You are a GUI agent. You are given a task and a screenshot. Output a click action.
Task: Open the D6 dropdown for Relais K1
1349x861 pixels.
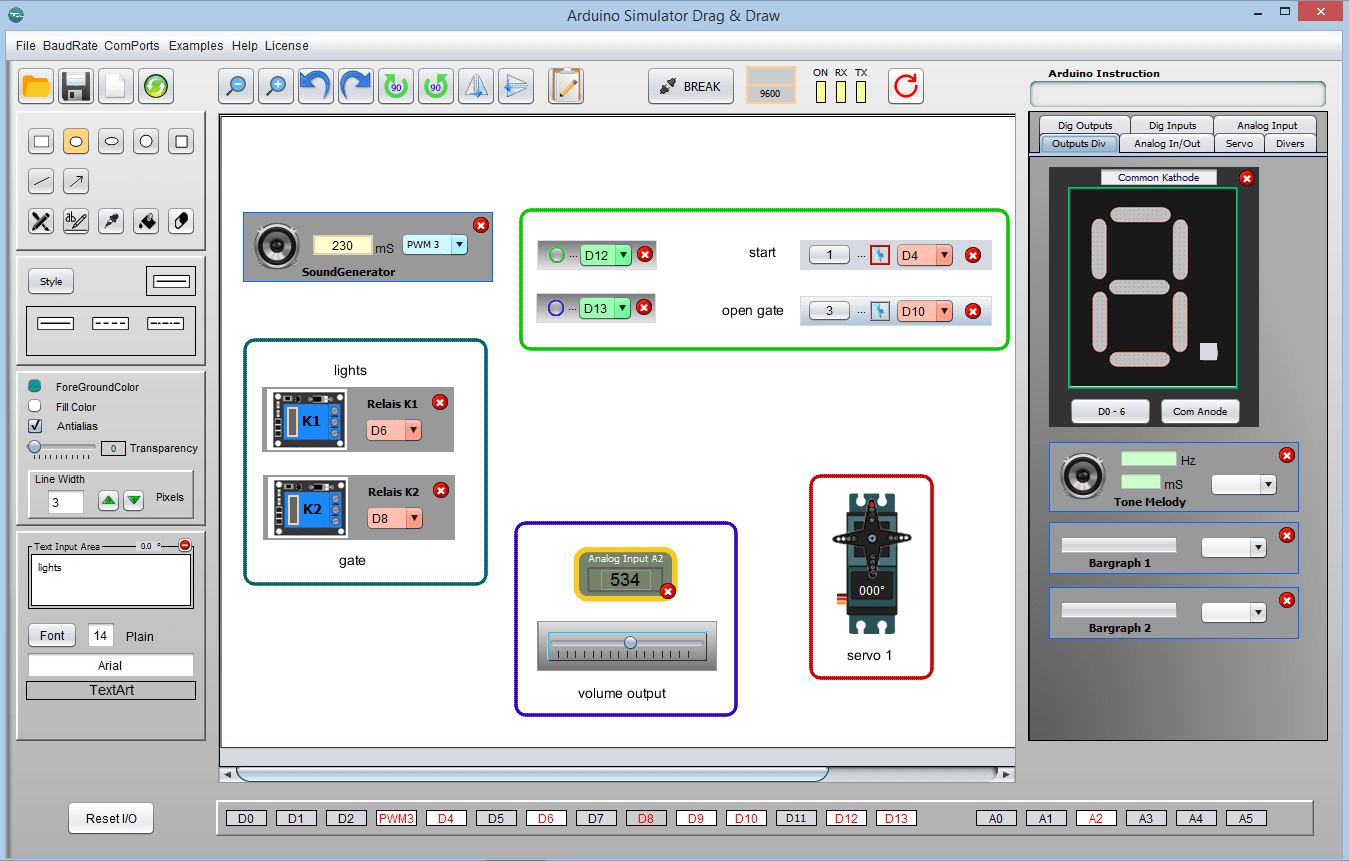pyautogui.click(x=412, y=430)
